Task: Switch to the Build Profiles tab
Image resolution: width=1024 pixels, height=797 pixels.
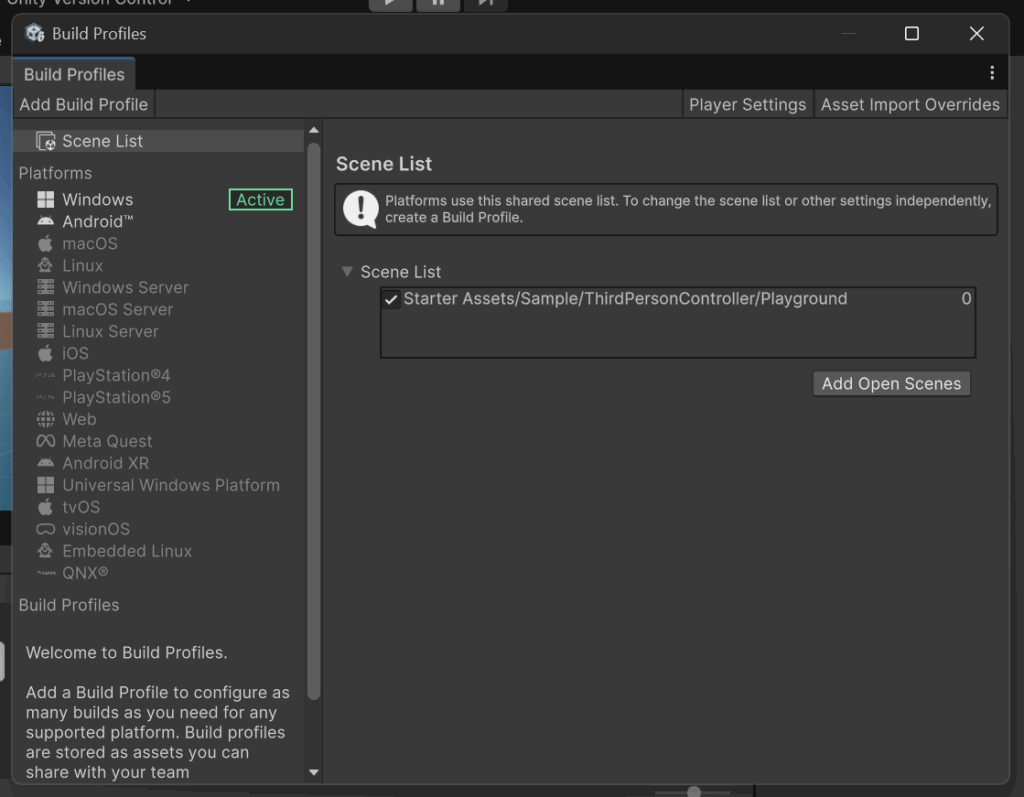Action: (74, 74)
